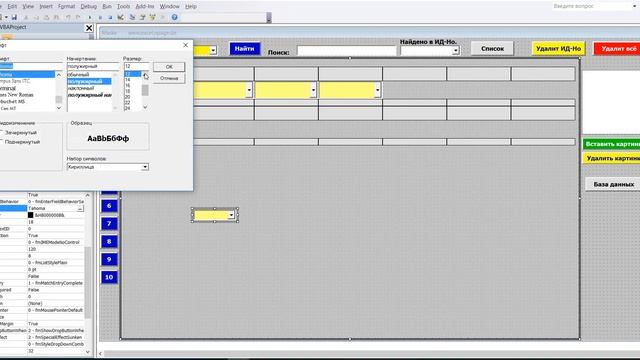Open dropdown of selected small yellow combo box
The width and height of the screenshot is (640, 360).
click(x=231, y=215)
